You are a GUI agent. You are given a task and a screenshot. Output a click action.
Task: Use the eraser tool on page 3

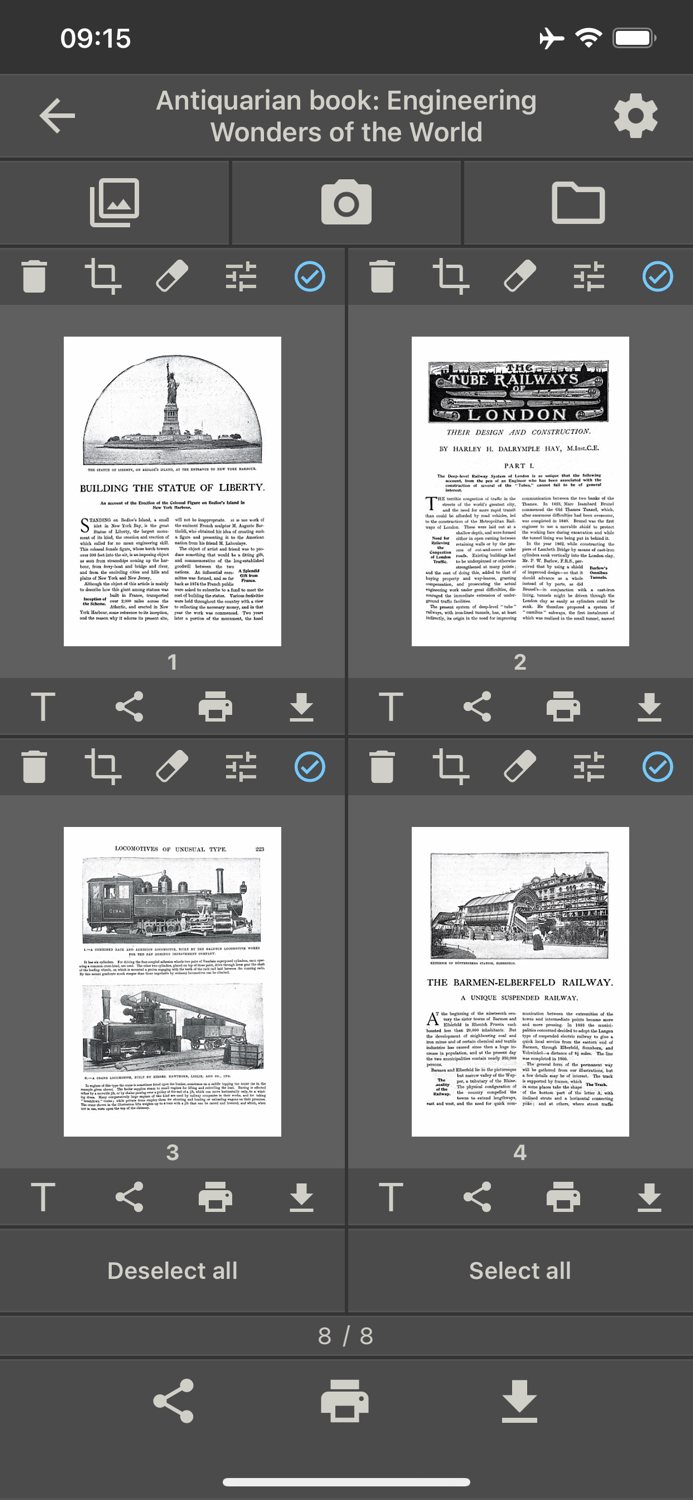click(172, 767)
